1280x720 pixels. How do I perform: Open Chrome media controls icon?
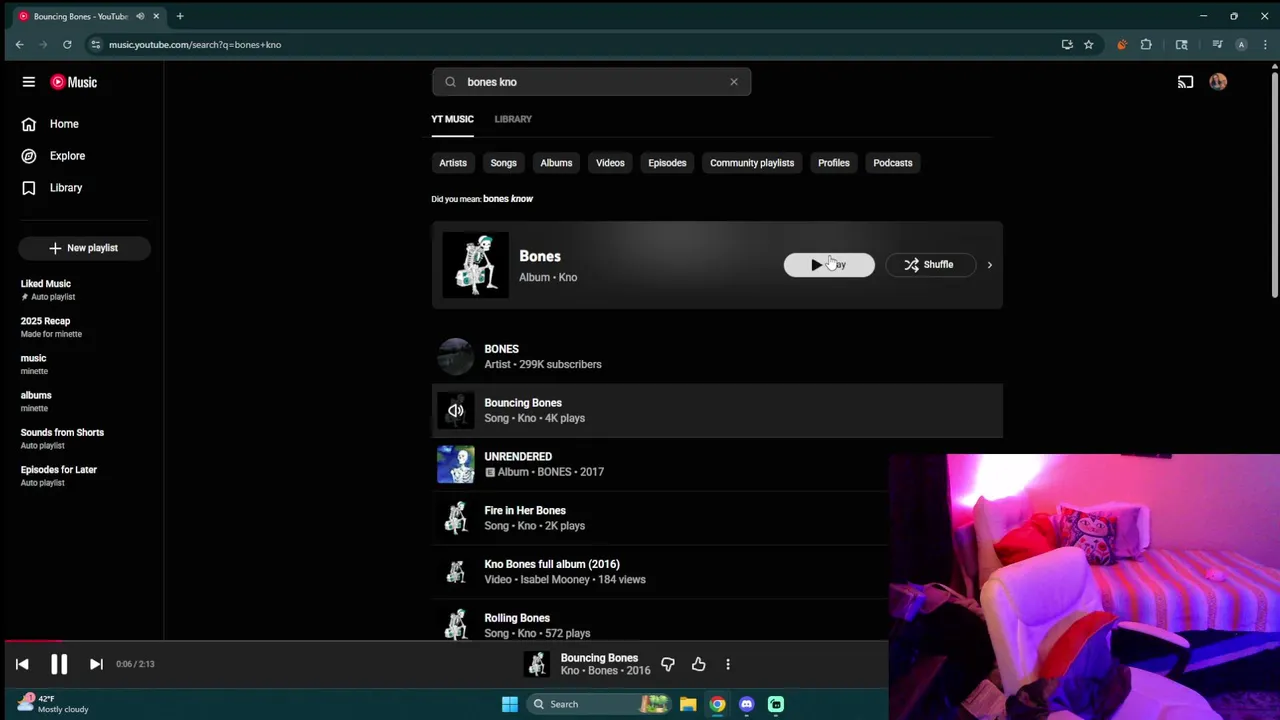[1217, 44]
